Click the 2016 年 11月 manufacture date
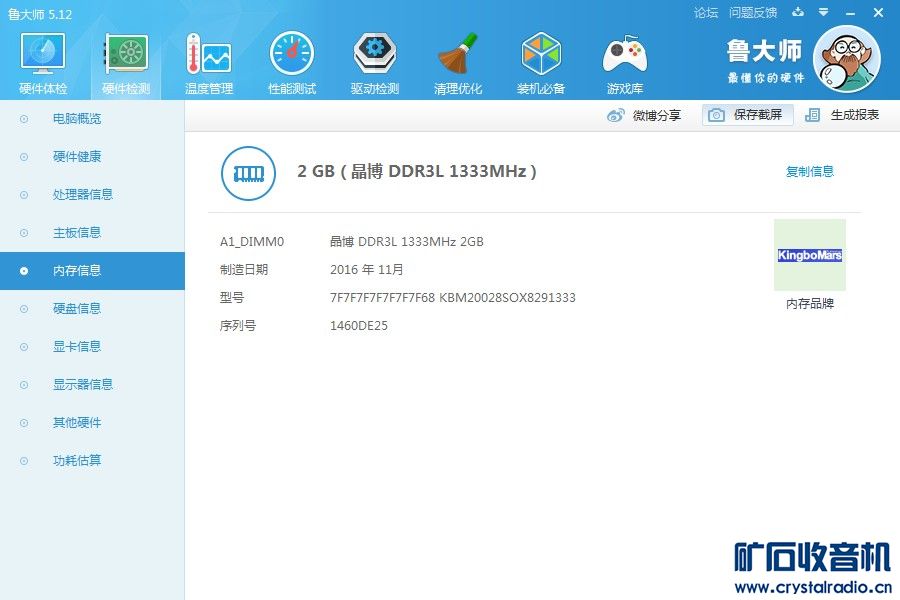This screenshot has height=600, width=900. pyautogui.click(x=367, y=270)
